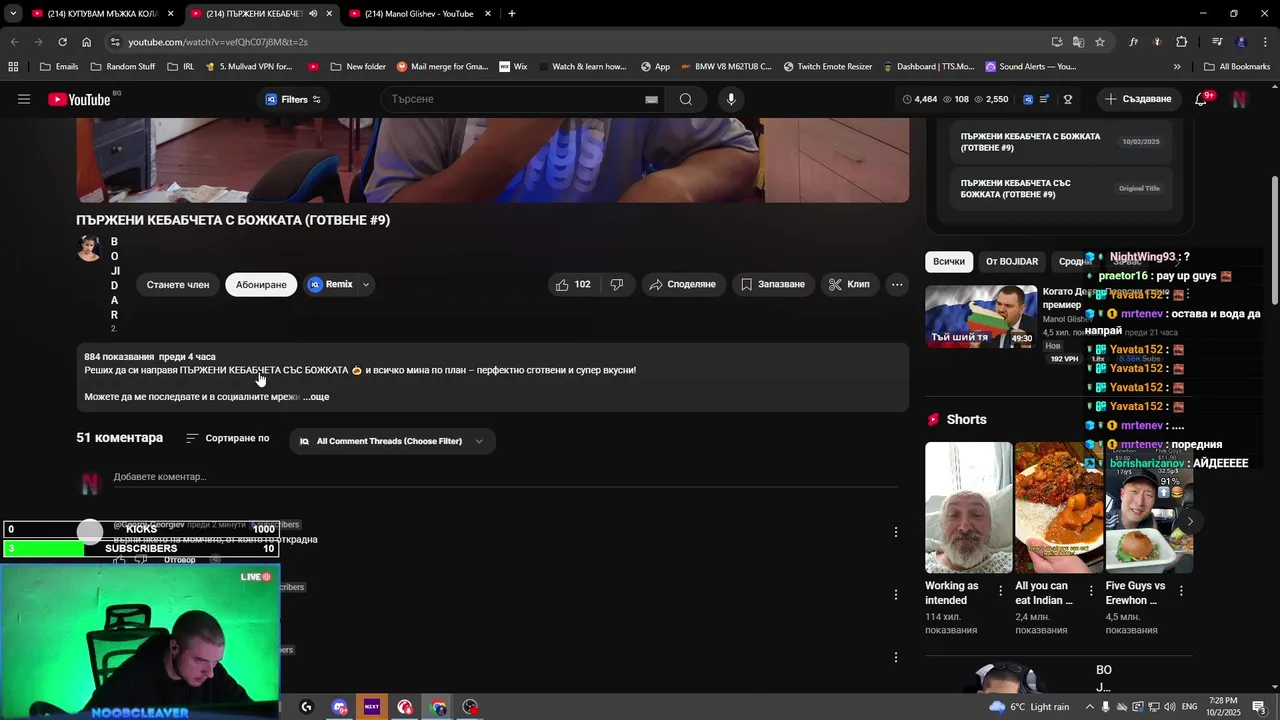Viewport: 1280px width, 720px height.
Task: Open weather widget showing Light rain
Action: (x=1028, y=707)
